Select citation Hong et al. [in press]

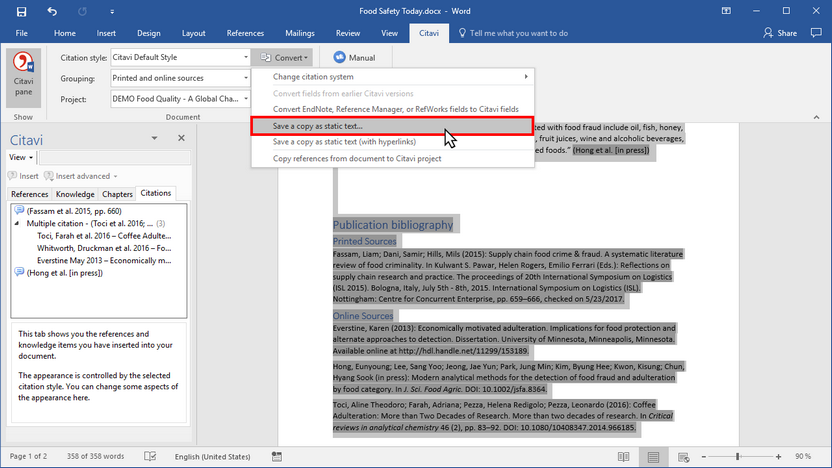(65, 273)
